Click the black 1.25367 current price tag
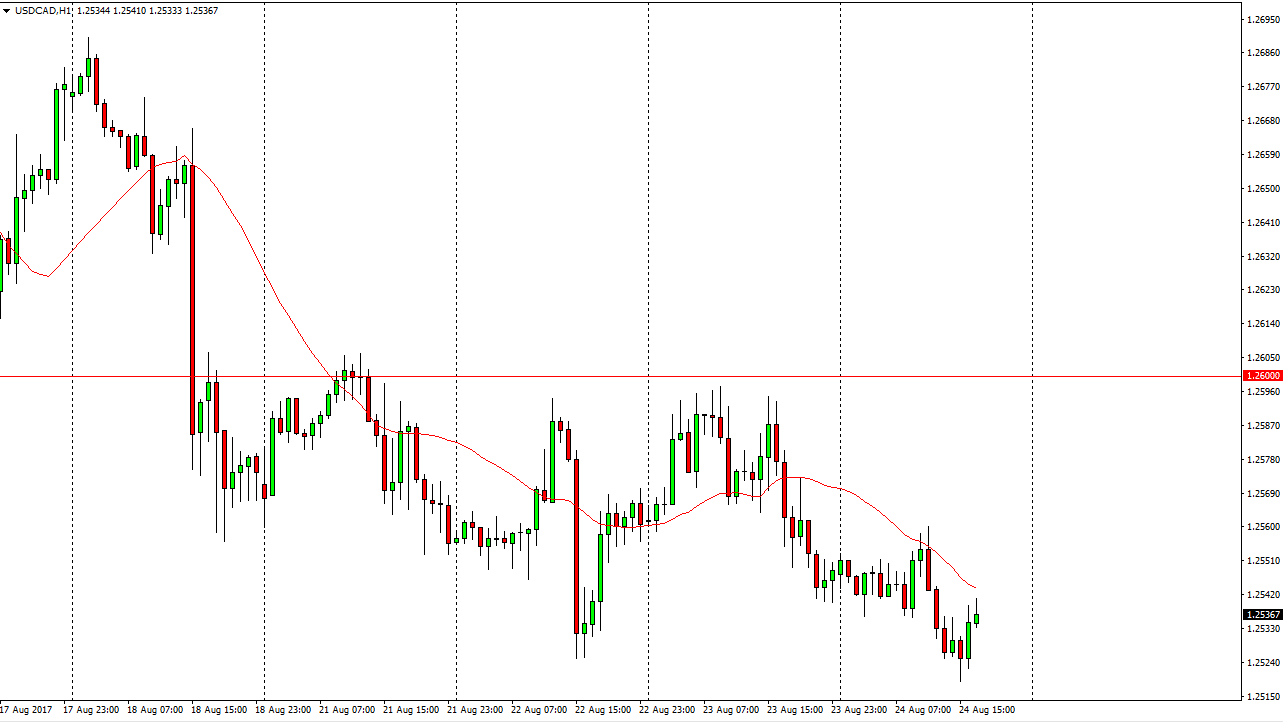Screen dimensions: 1283x723 coord(1261,614)
